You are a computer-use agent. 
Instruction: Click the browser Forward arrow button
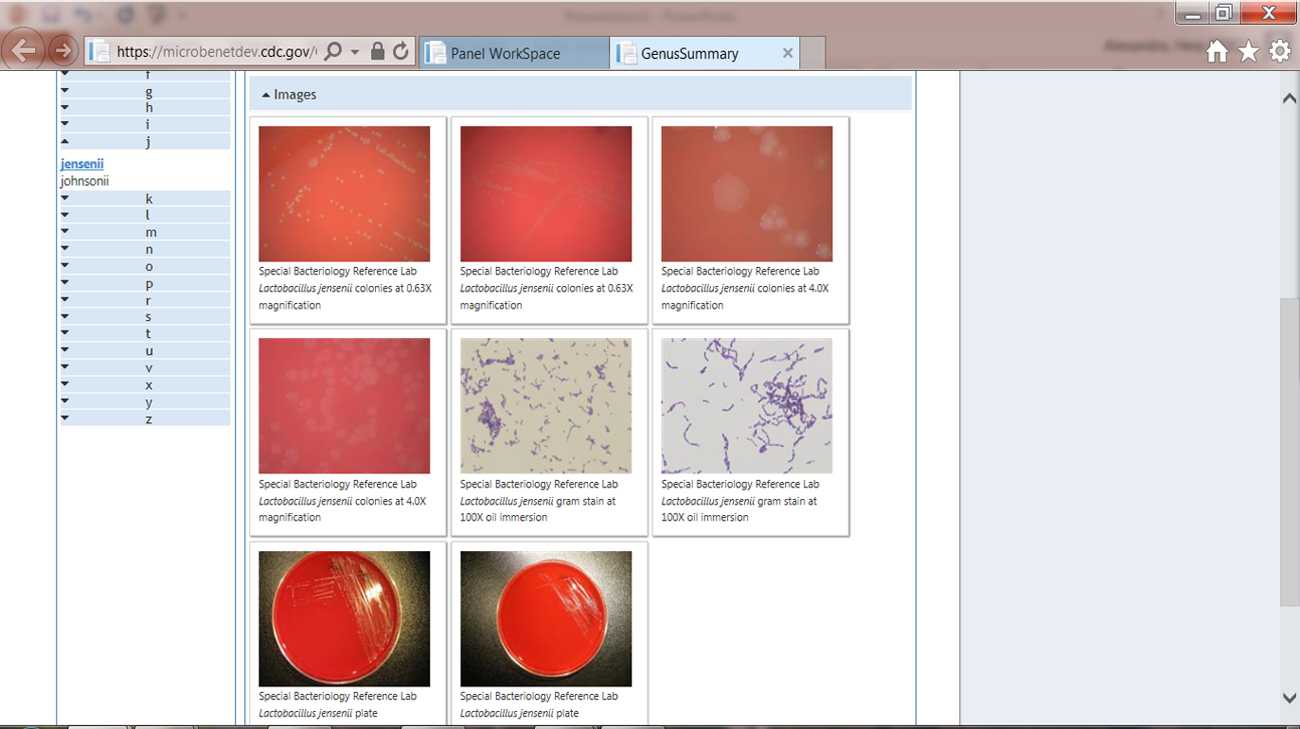pos(62,51)
